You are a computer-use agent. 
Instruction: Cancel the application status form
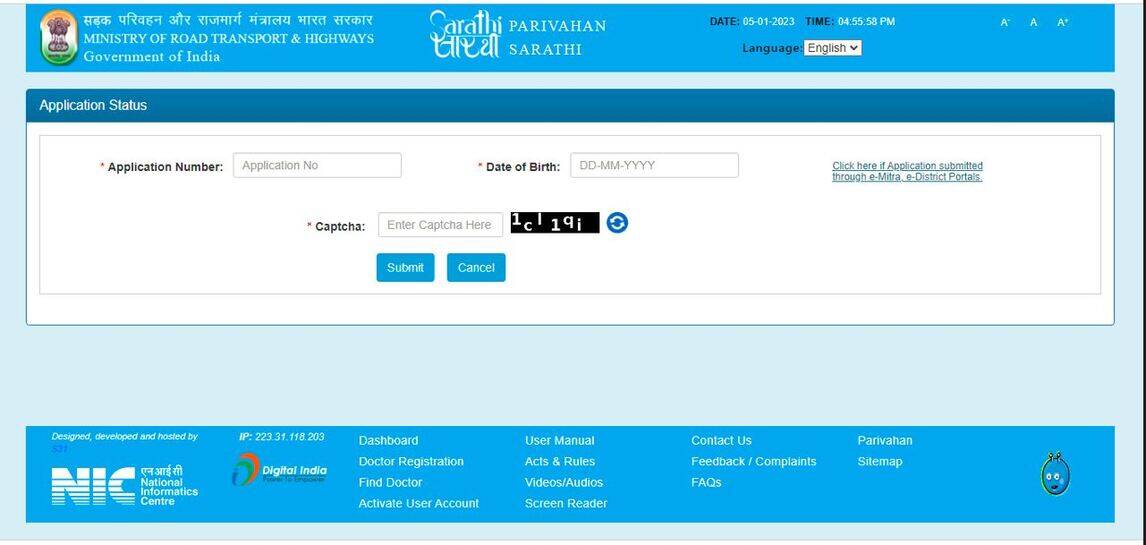[x=476, y=267]
